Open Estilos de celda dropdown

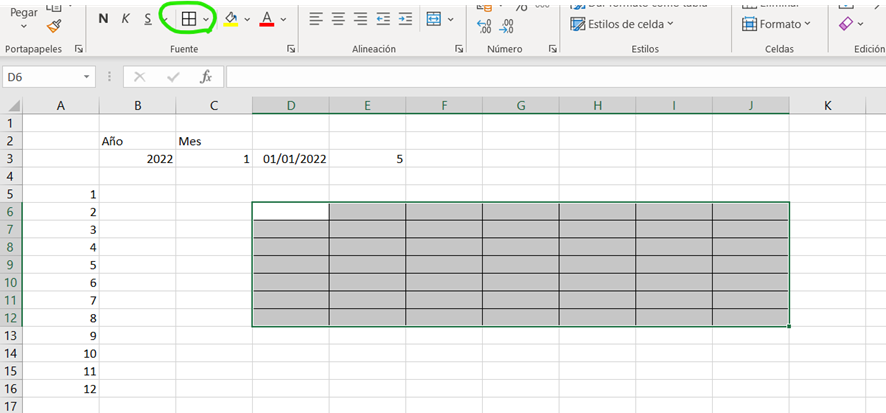click(622, 24)
